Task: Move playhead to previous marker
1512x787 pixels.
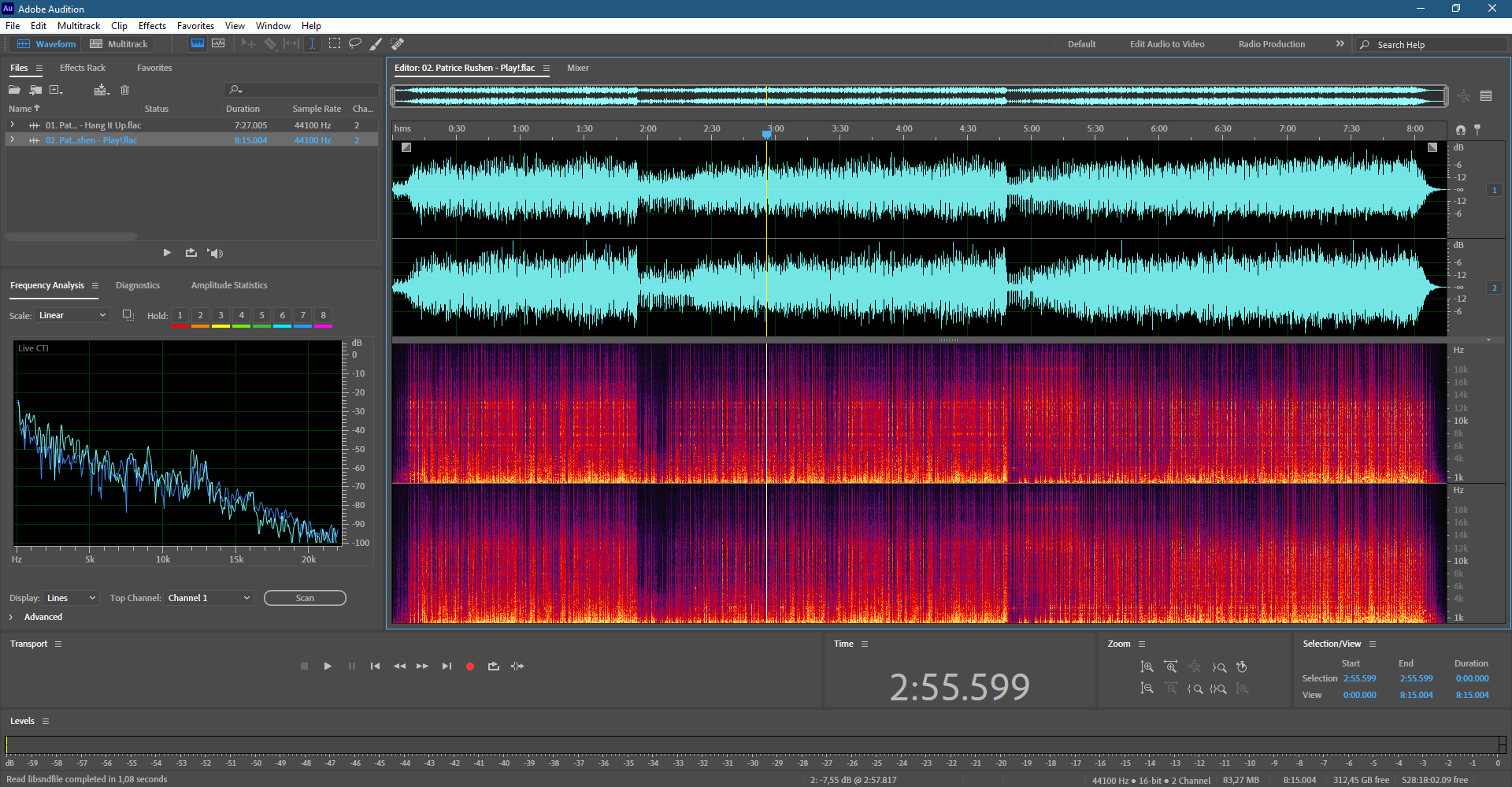Action: coord(375,666)
